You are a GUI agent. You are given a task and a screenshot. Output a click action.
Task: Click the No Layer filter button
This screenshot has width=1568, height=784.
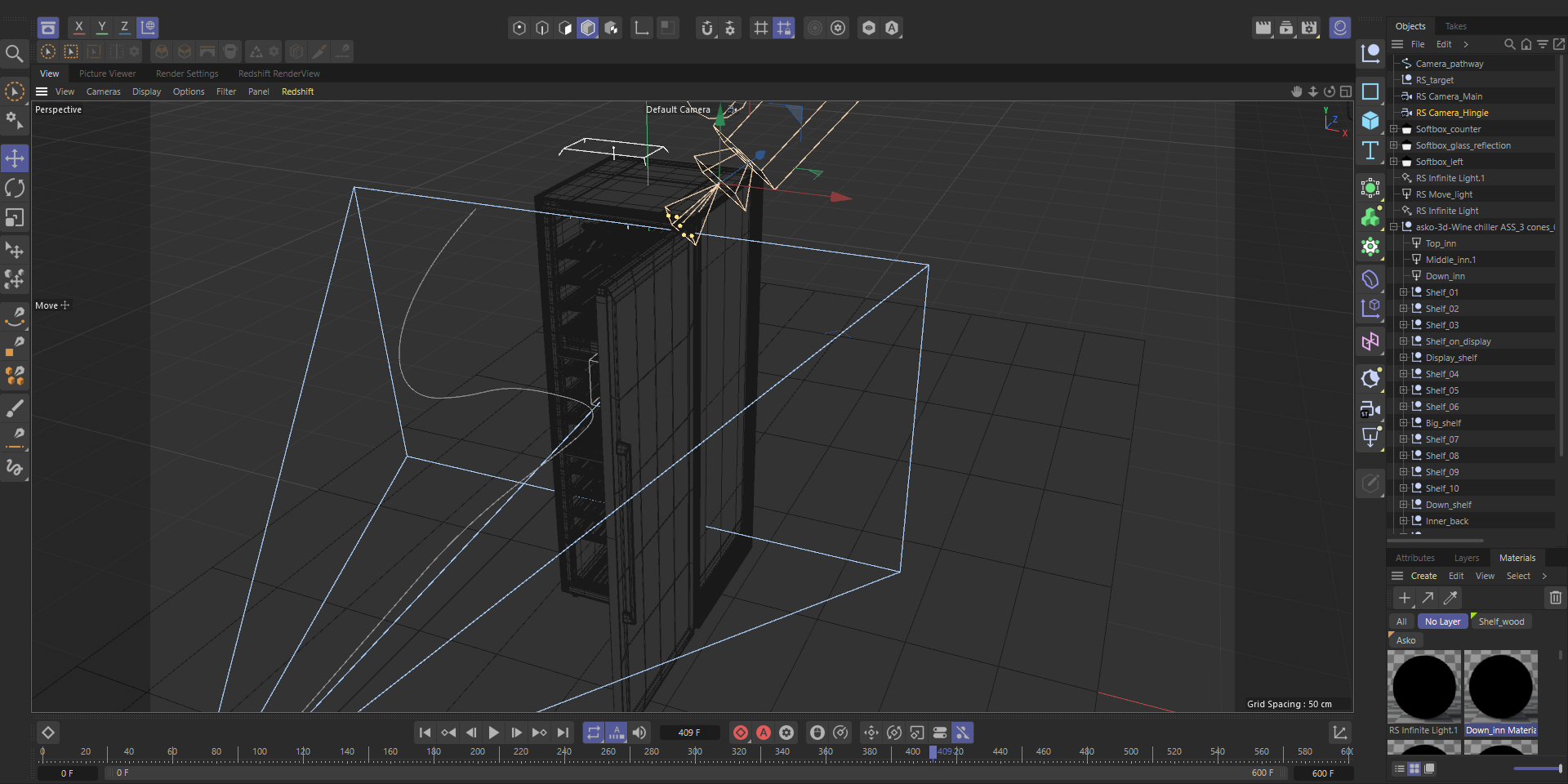tap(1442, 621)
